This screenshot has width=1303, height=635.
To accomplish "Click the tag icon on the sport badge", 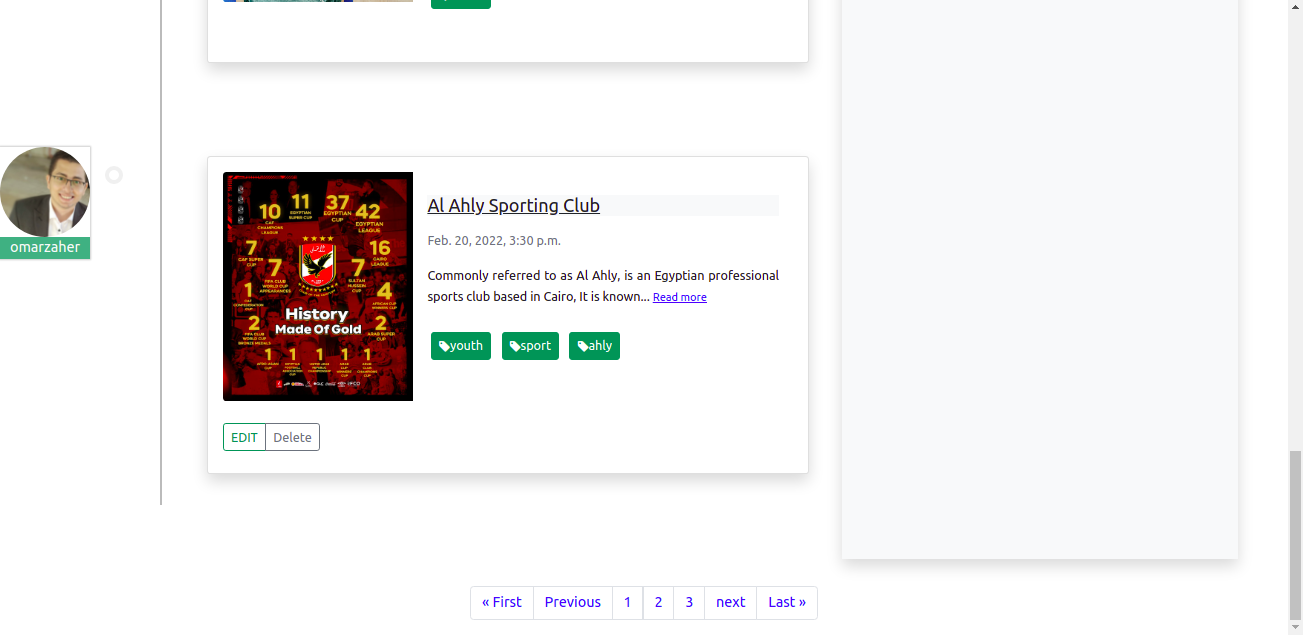I will (x=515, y=346).
